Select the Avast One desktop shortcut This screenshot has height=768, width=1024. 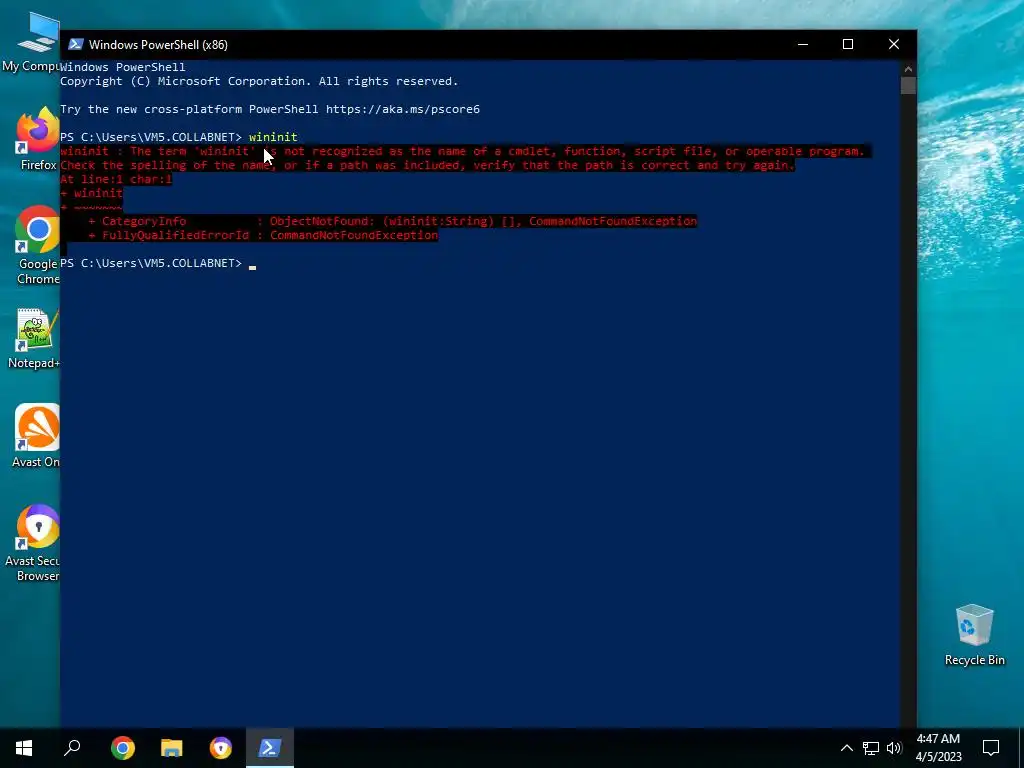tap(36, 437)
